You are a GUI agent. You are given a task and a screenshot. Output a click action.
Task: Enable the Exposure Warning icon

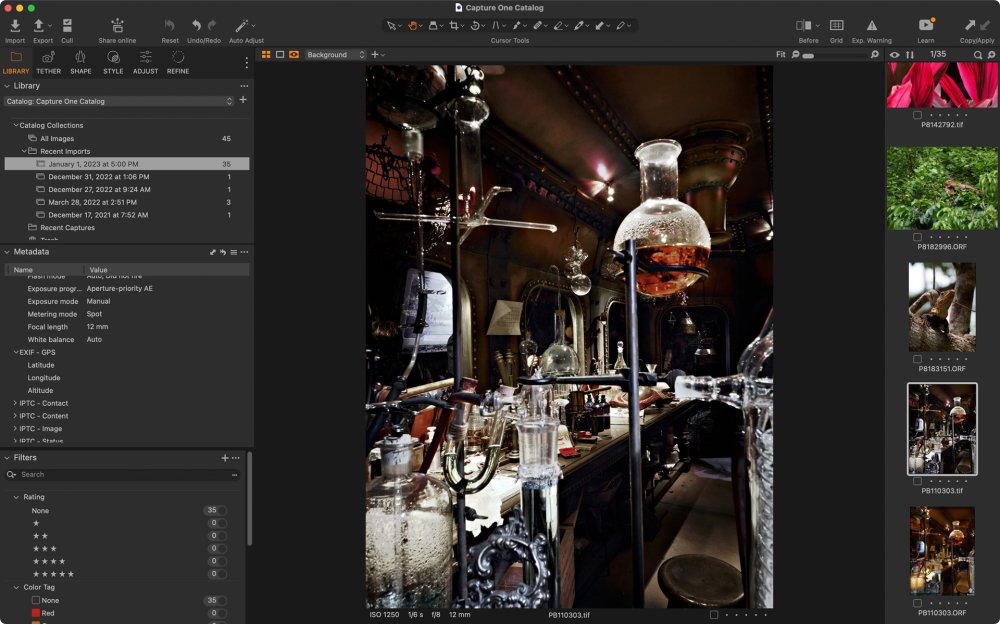tap(872, 25)
